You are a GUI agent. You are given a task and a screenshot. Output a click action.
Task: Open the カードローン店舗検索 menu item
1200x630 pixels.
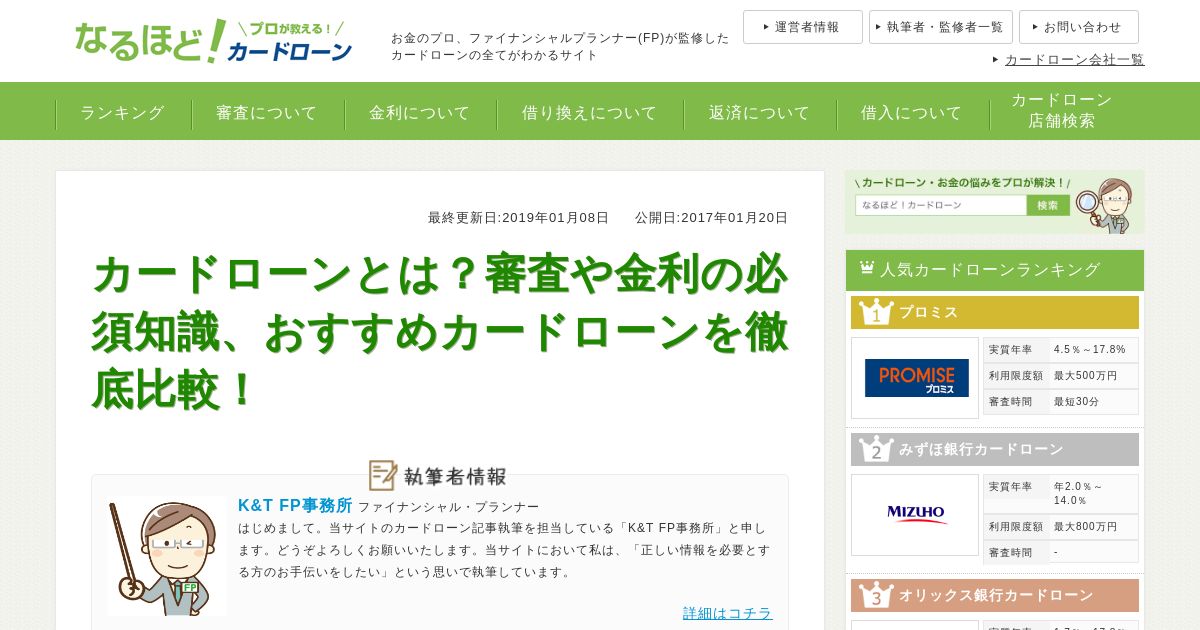pos(1062,110)
